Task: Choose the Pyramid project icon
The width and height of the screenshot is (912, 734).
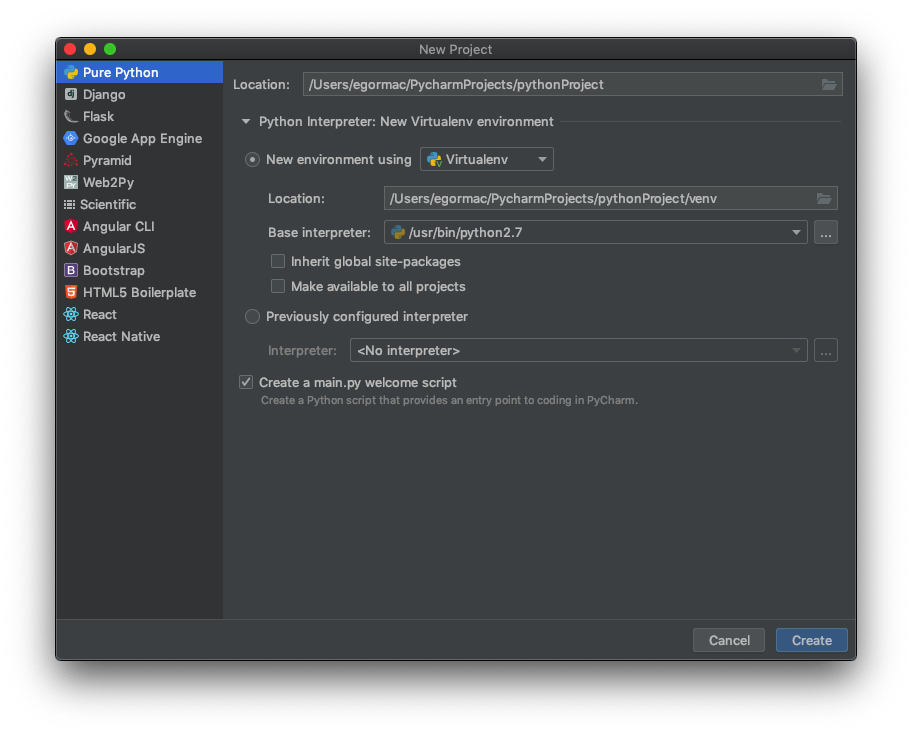Action: (x=70, y=160)
